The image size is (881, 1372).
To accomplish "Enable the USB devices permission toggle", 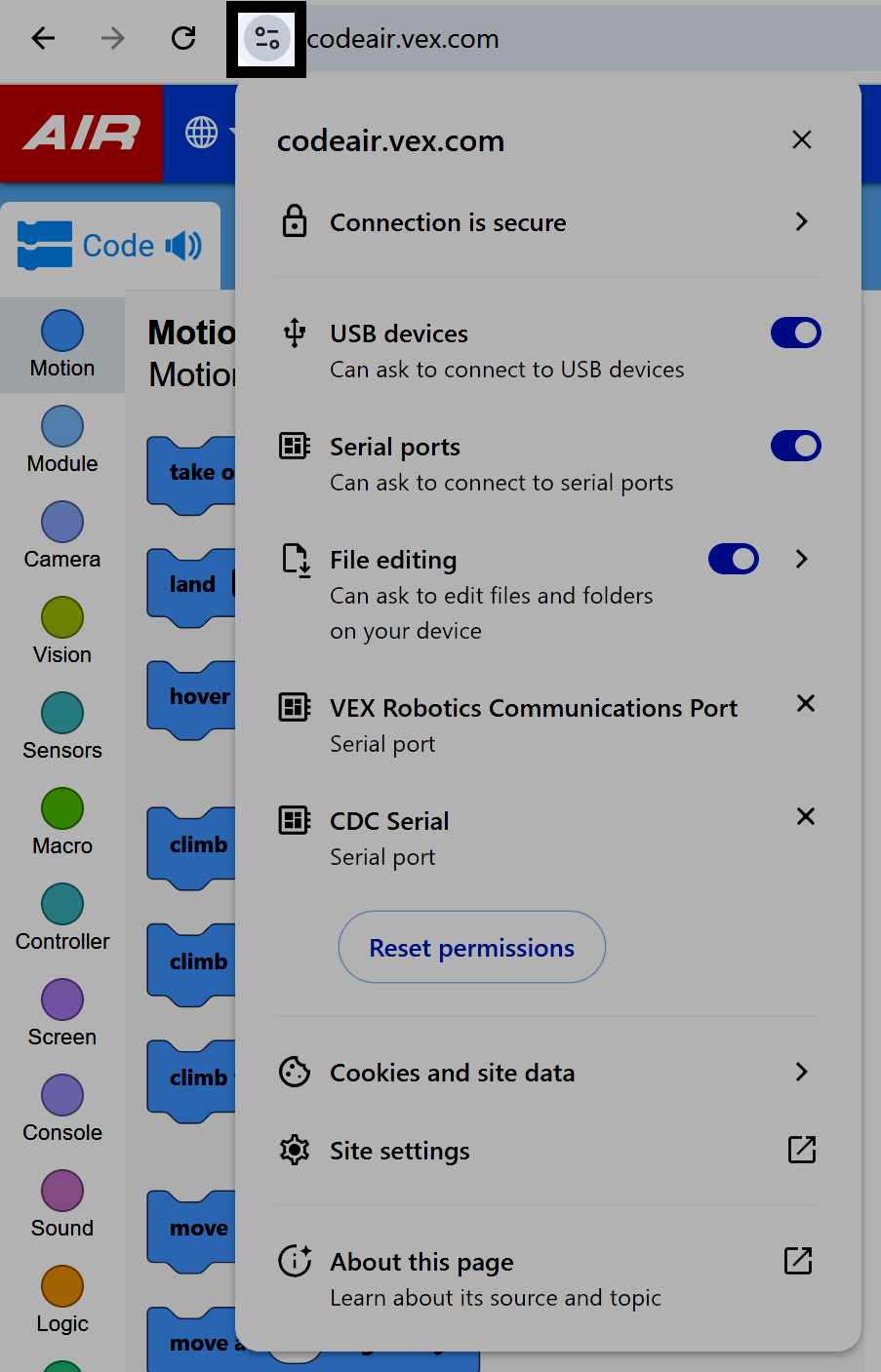I will click(795, 333).
